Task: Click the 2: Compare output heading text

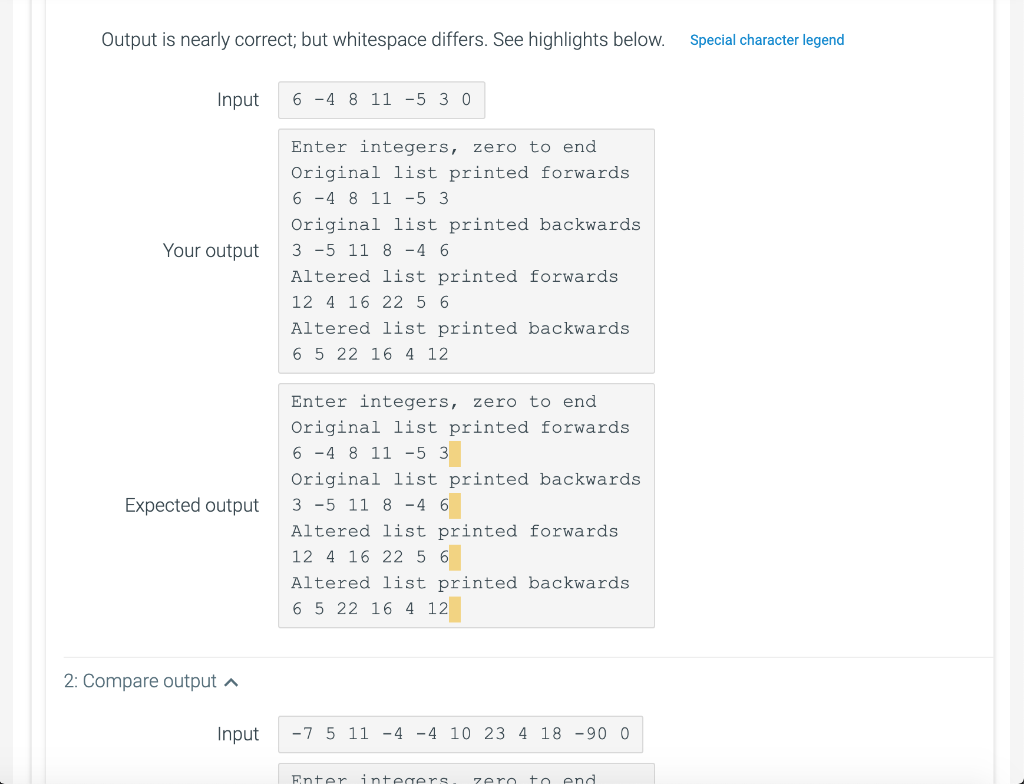Action: [x=140, y=681]
